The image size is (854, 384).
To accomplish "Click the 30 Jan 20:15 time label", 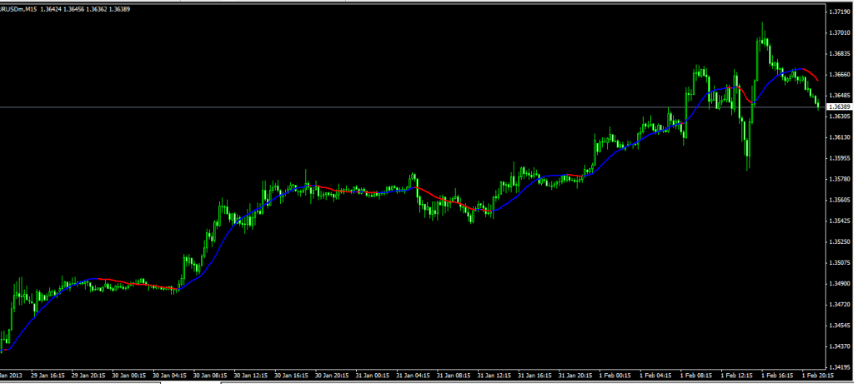I will click(x=332, y=376).
